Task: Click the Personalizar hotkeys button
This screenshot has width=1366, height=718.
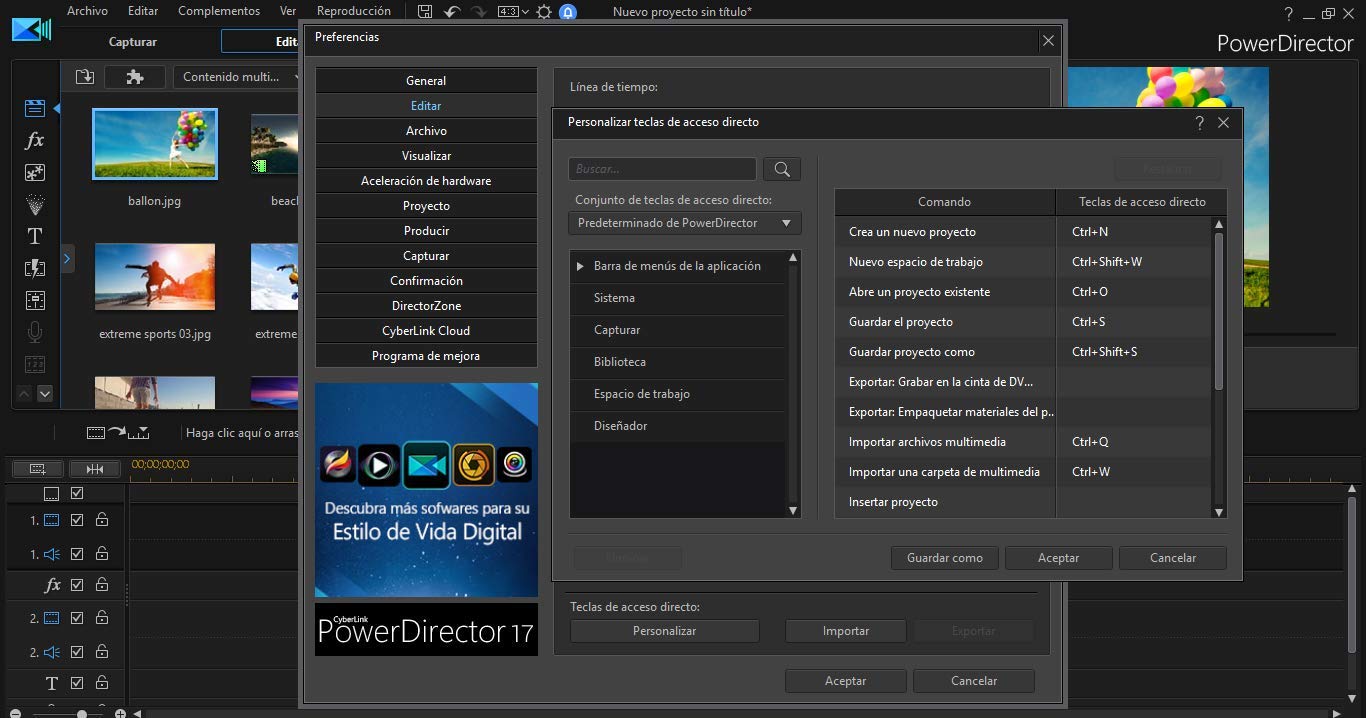Action: coord(665,631)
